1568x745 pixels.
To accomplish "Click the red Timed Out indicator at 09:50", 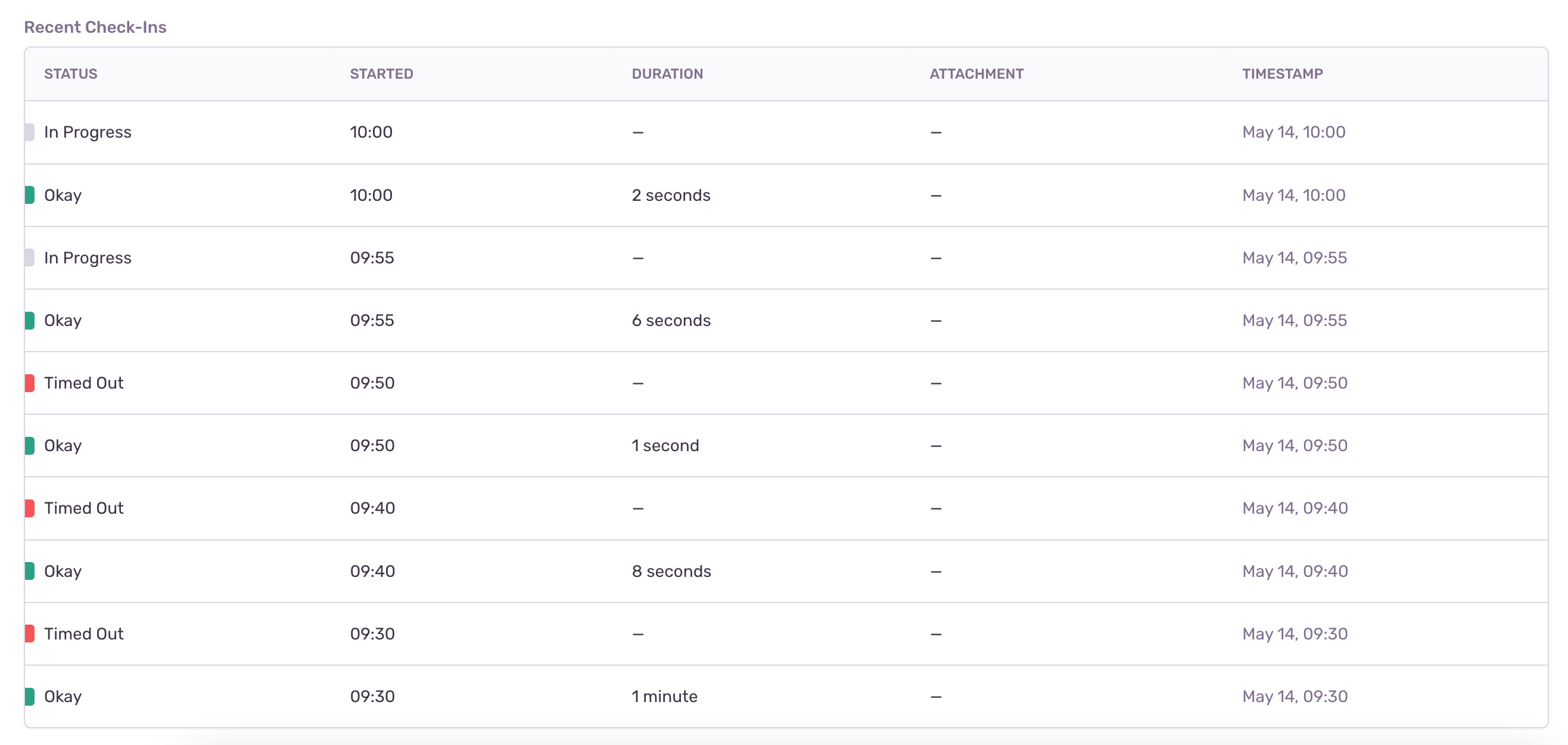I will coord(29,383).
